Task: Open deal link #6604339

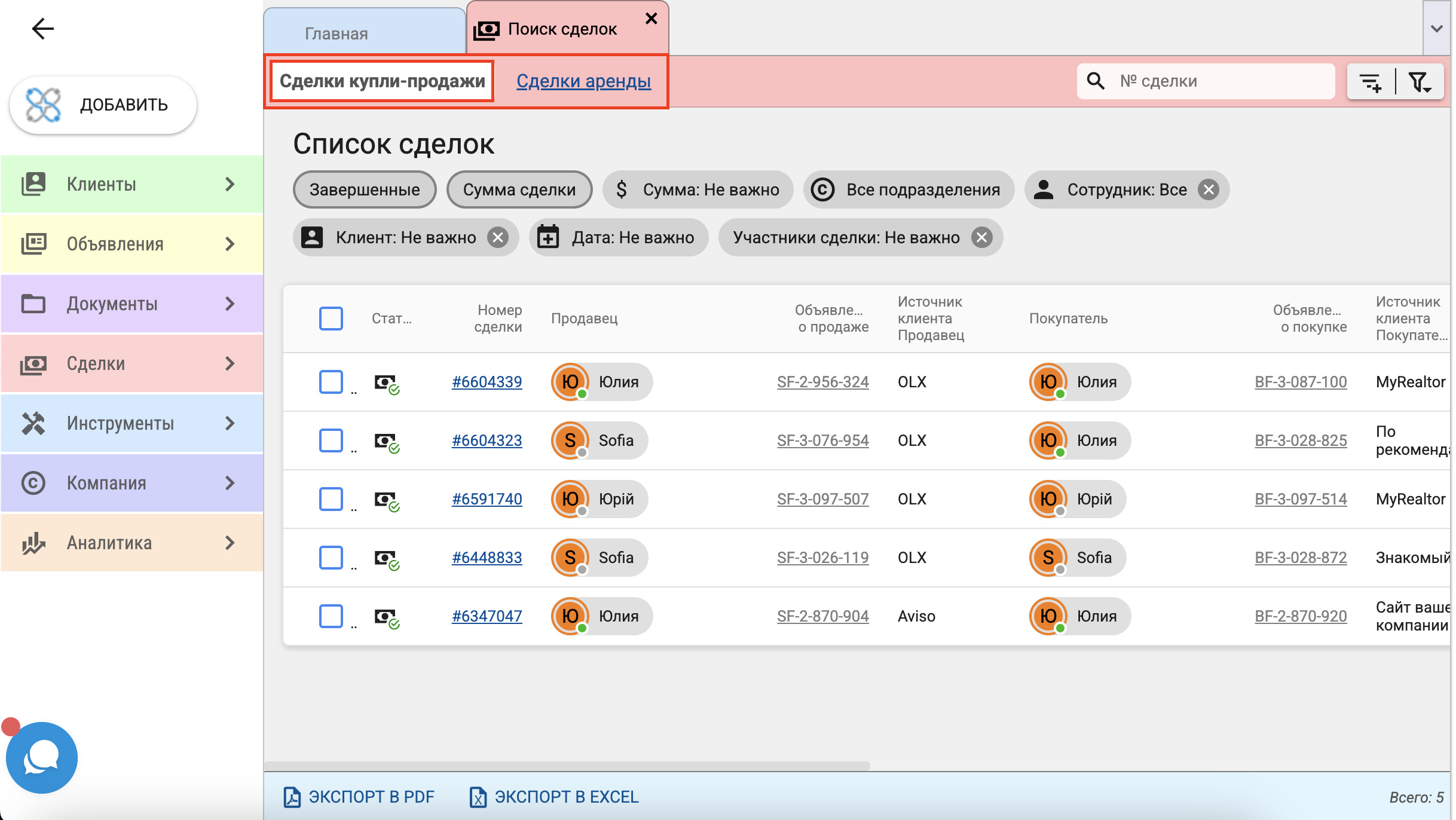Action: tap(487, 381)
